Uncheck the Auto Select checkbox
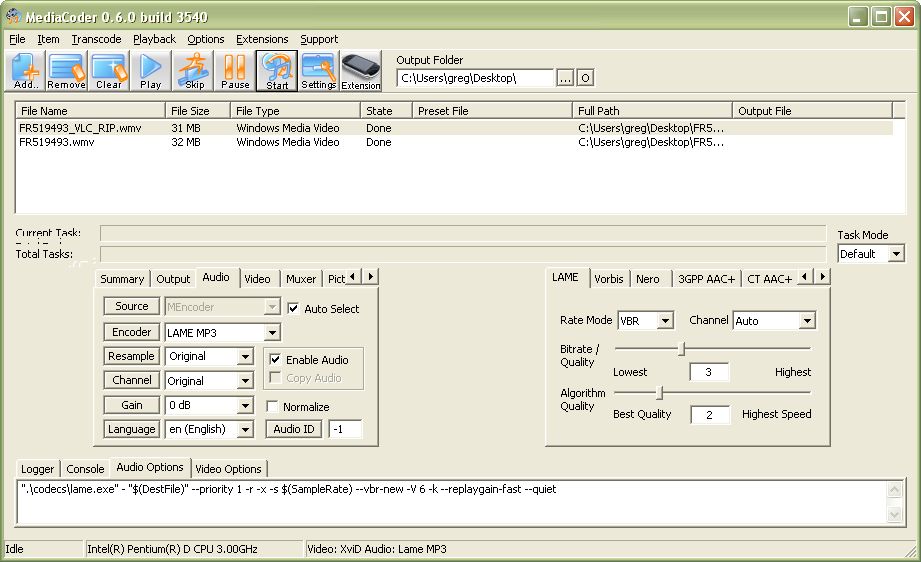The height and width of the screenshot is (562, 921). coord(293,309)
